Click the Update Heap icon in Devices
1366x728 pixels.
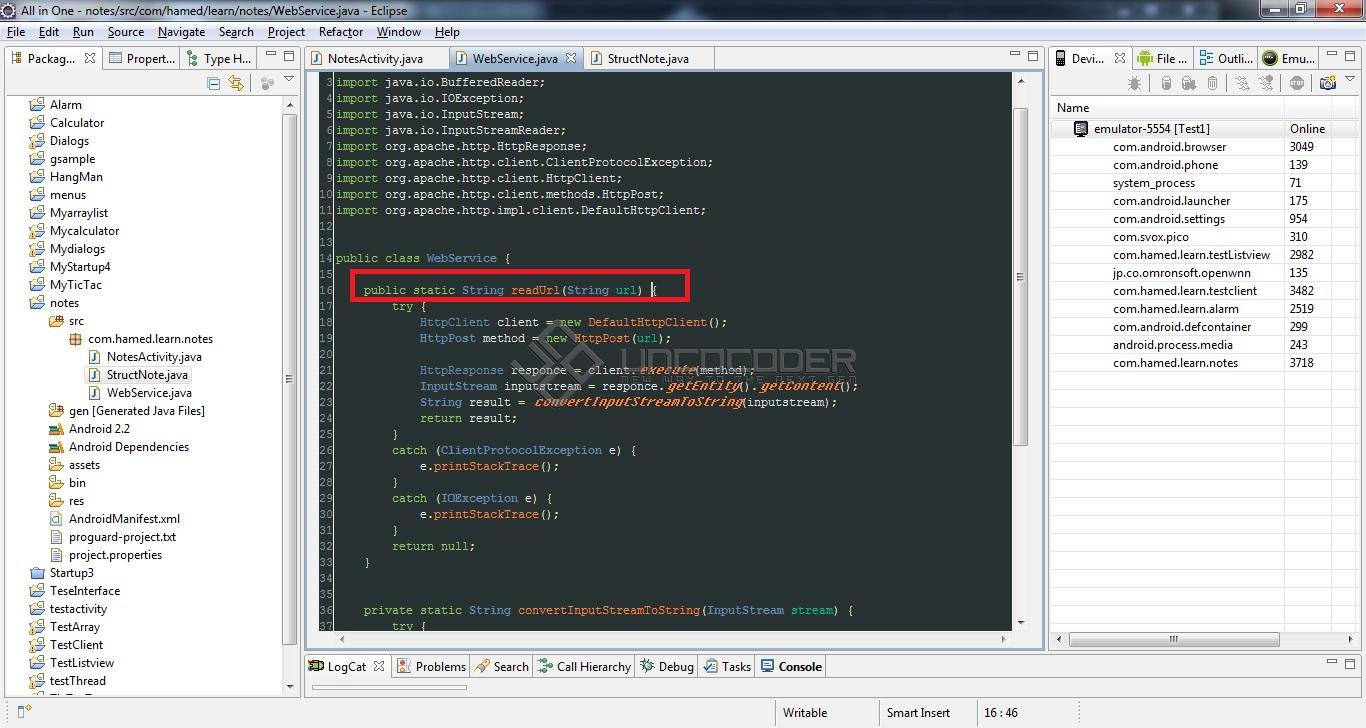(x=1165, y=84)
